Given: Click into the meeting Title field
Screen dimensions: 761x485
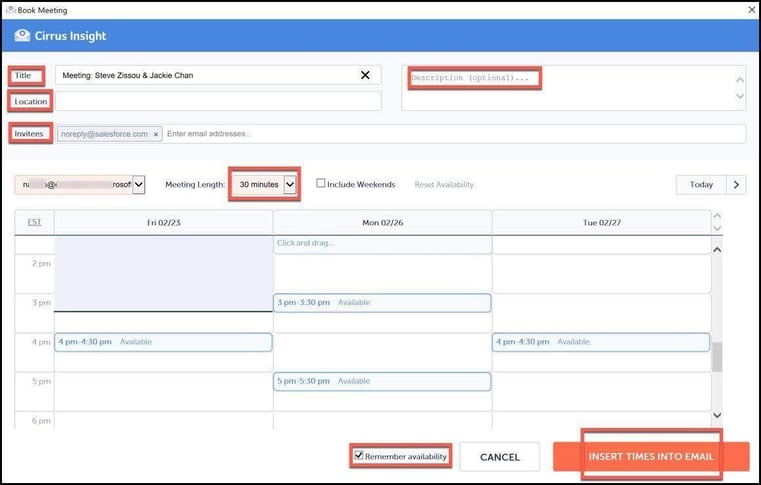Looking at the screenshot, I should pyautogui.click(x=218, y=75).
